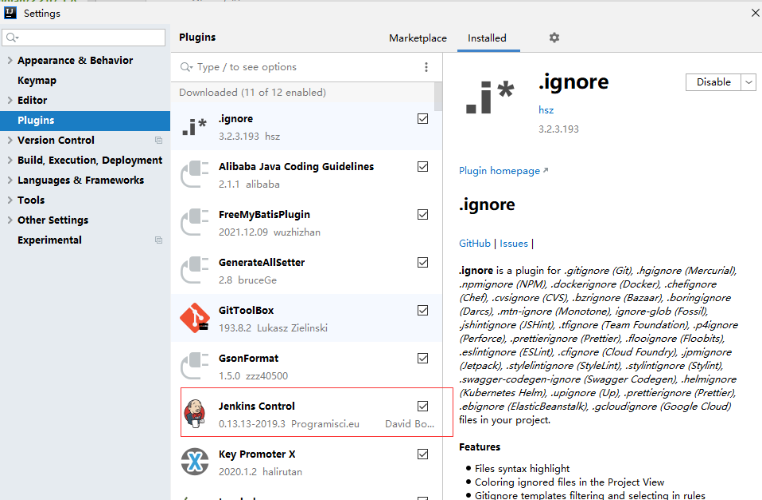Select the GitToolBox plugin name
This screenshot has width=762, height=500.
tap(246, 310)
